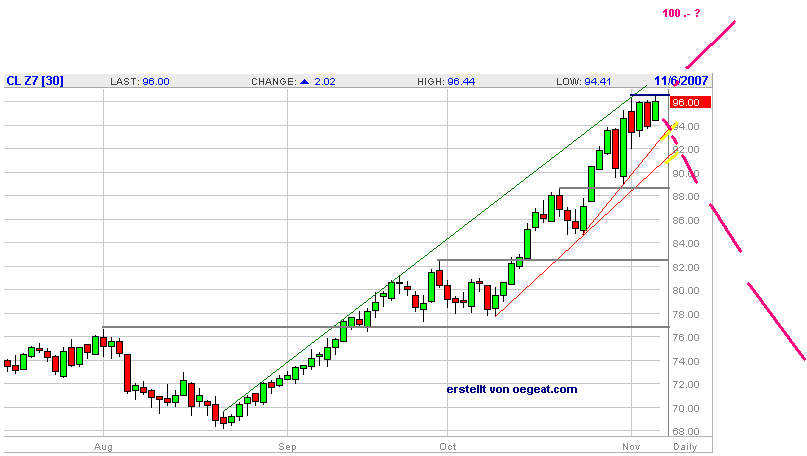
Task: Click the 78.00 price axis label
Action: [686, 314]
